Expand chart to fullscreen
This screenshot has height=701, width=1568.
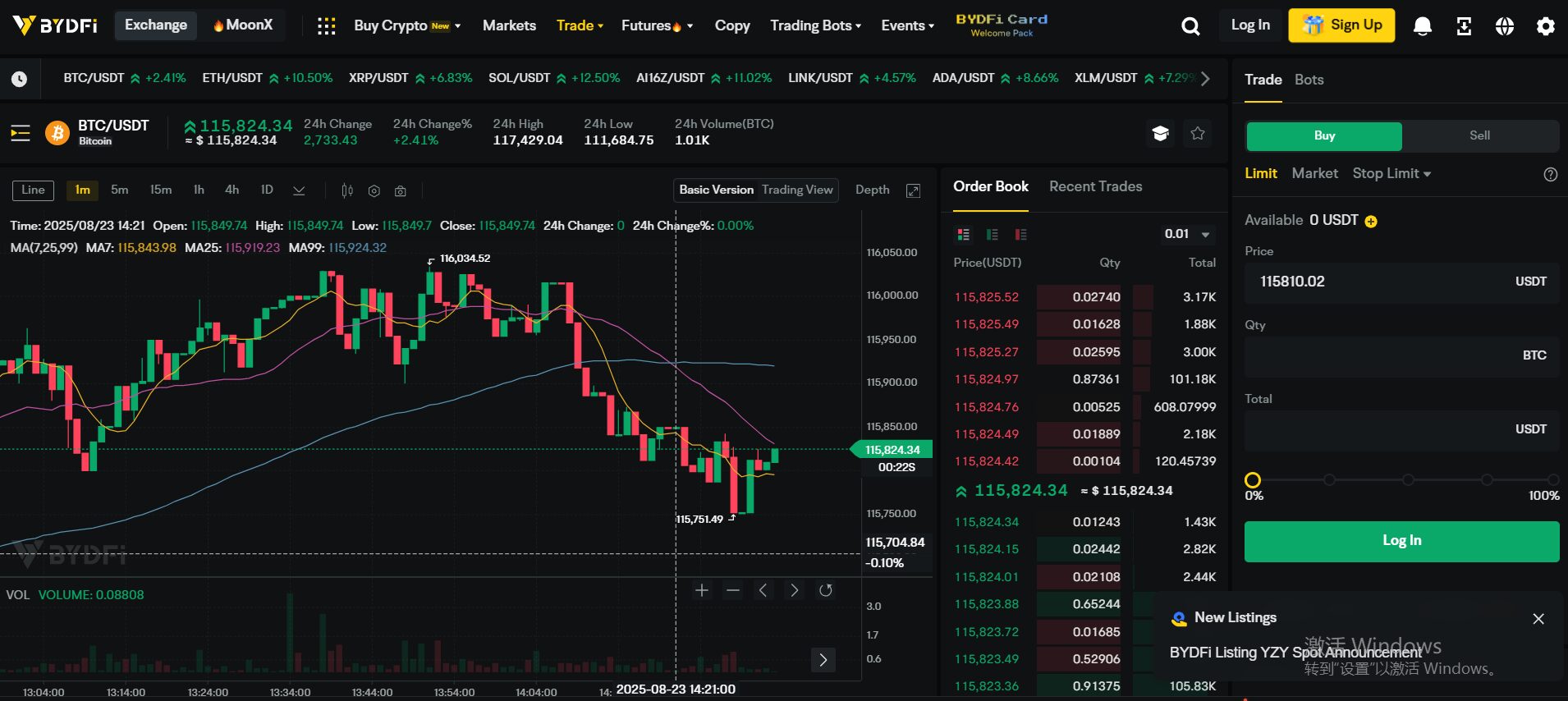(x=913, y=190)
